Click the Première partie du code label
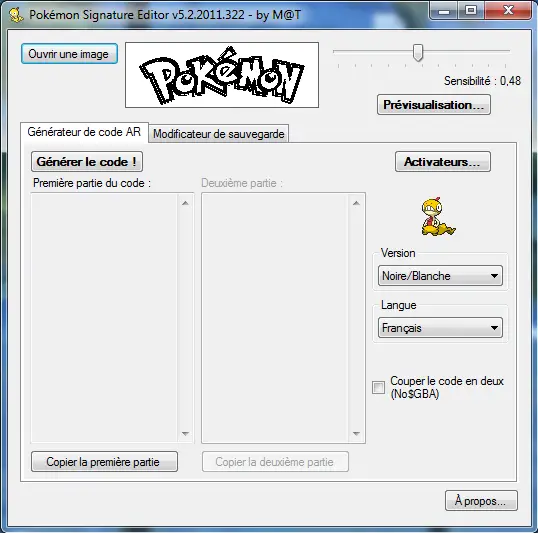538x533 pixels. (x=92, y=183)
